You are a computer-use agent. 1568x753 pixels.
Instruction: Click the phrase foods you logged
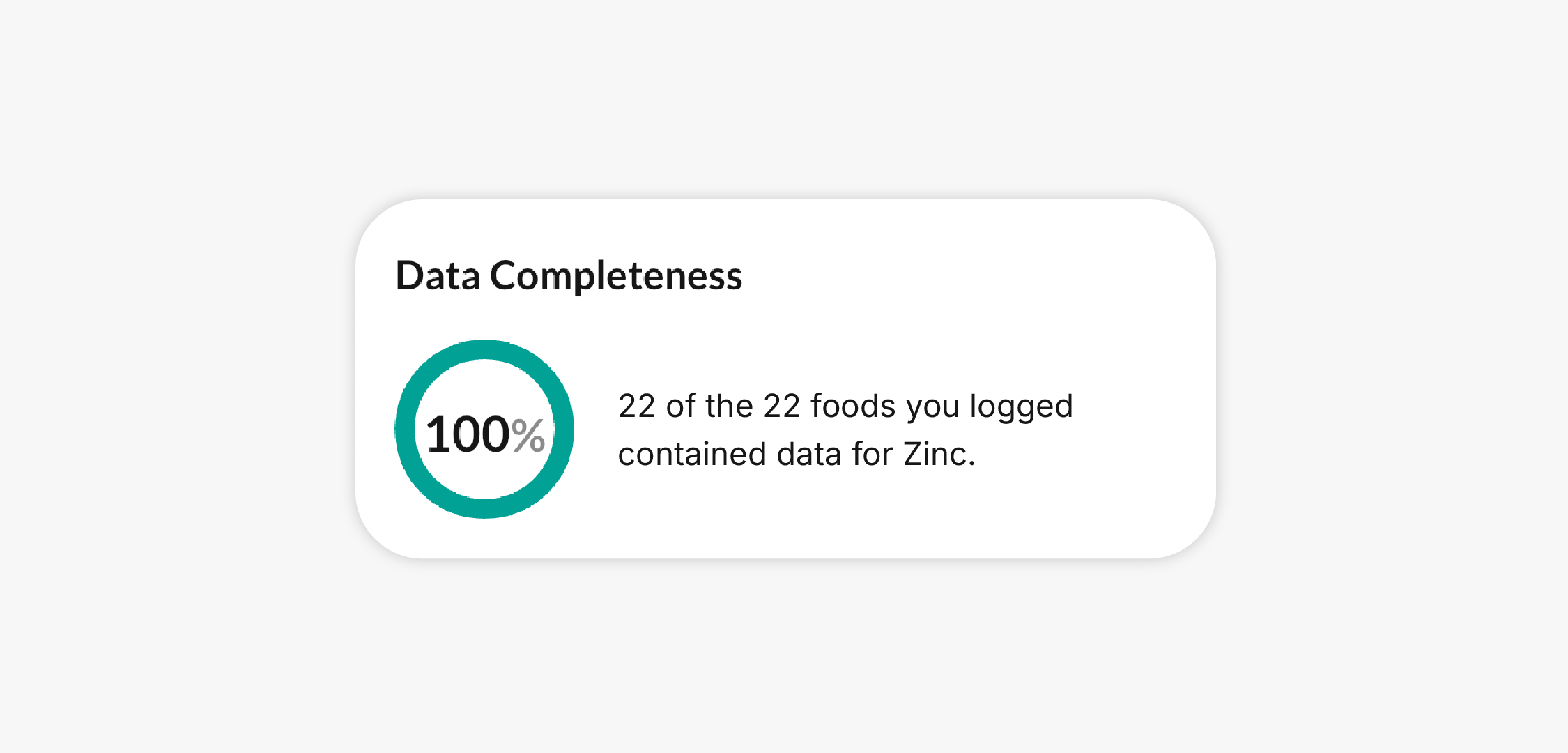(941, 407)
